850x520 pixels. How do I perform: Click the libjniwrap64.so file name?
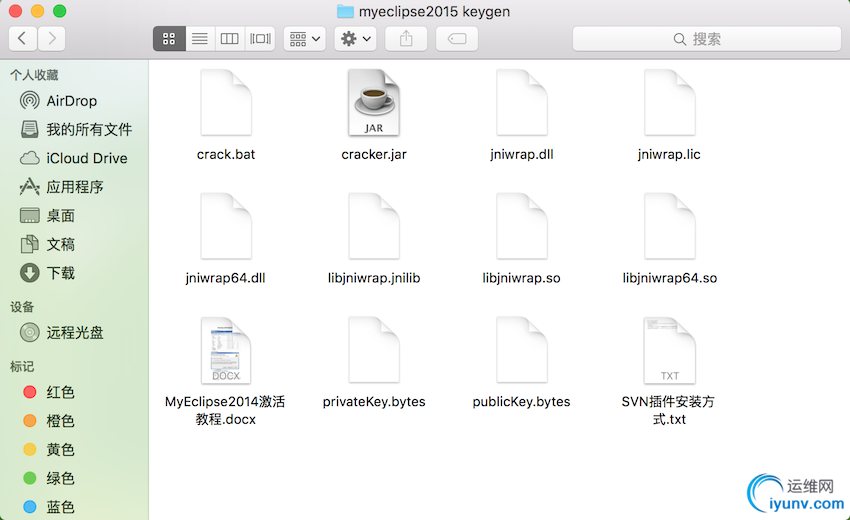(x=670, y=278)
